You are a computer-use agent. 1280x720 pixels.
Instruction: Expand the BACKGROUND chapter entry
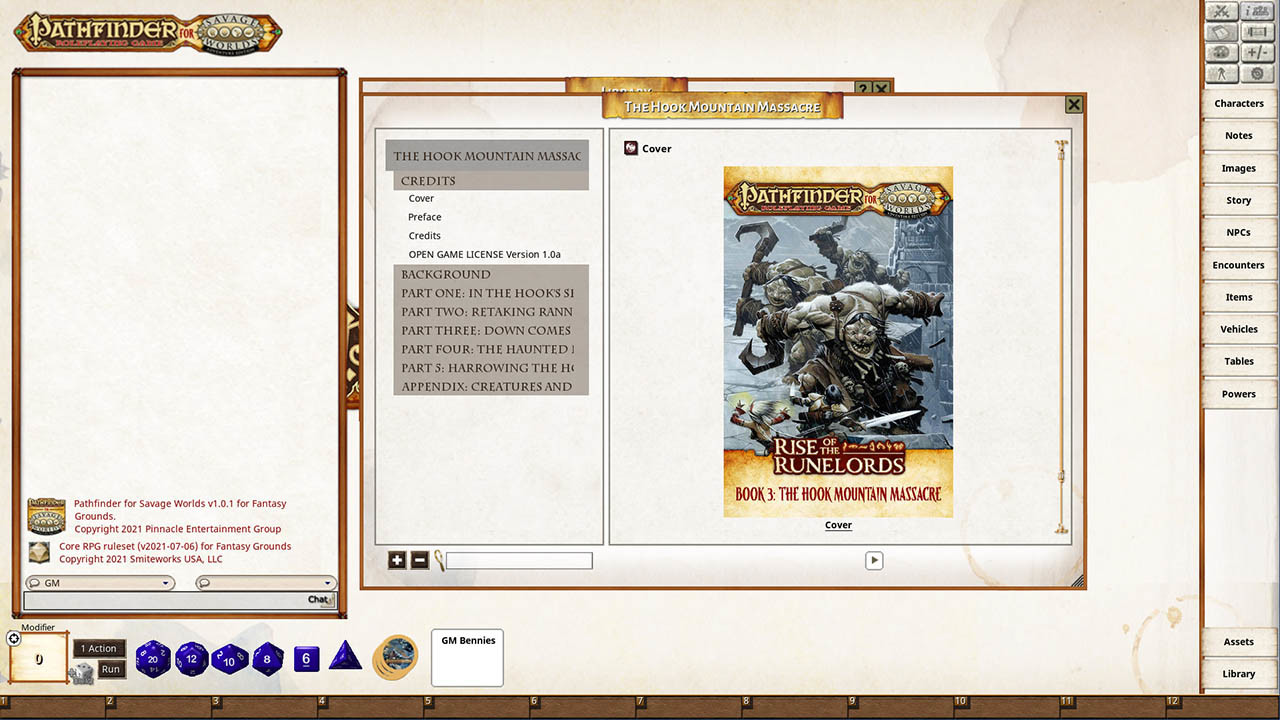pyautogui.click(x=446, y=274)
